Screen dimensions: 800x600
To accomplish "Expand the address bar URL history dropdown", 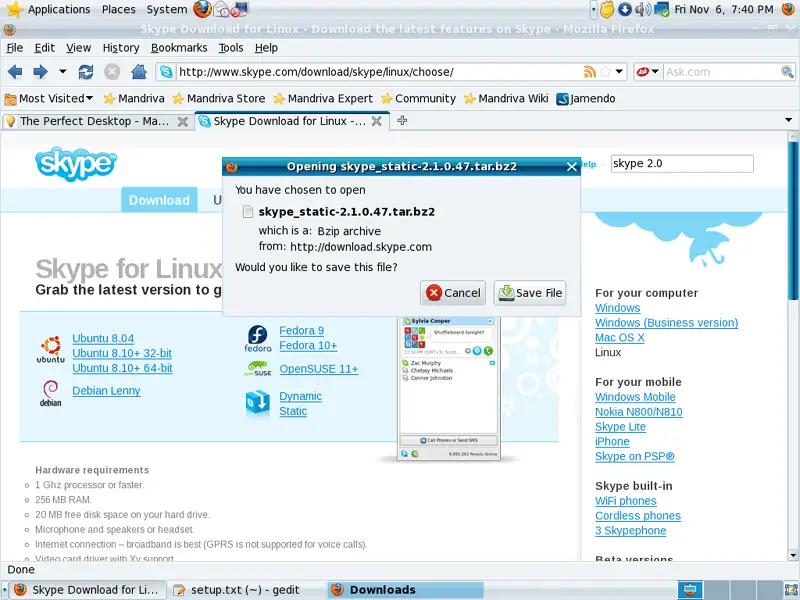I will 619,71.
